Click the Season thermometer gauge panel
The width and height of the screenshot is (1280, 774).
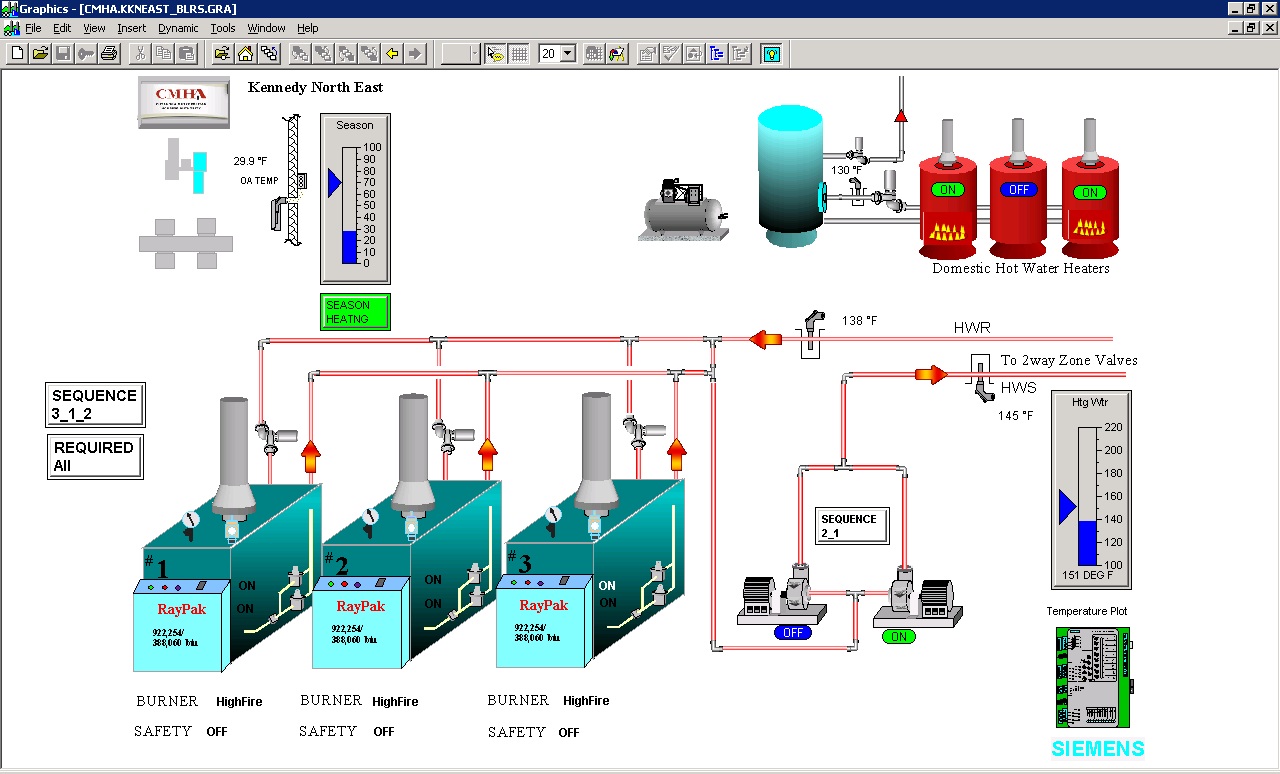pyautogui.click(x=355, y=199)
